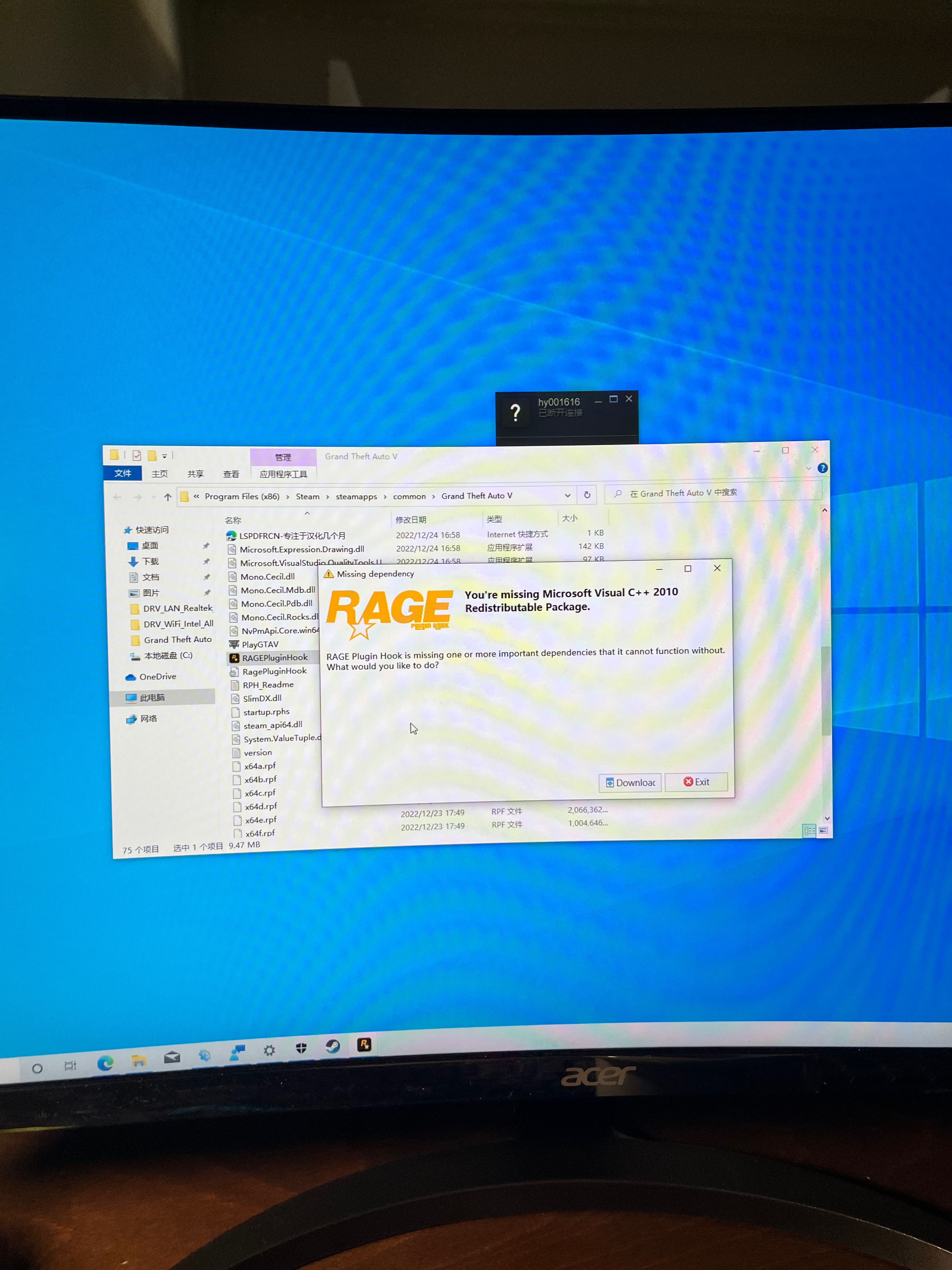Switch Explorer to large icons view in status bar

(x=824, y=830)
